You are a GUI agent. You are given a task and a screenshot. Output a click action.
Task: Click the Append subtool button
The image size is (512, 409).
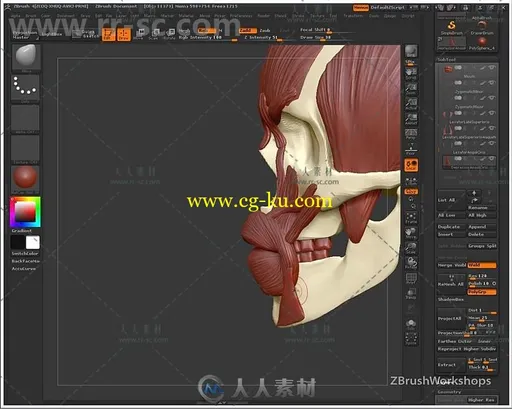(x=481, y=227)
